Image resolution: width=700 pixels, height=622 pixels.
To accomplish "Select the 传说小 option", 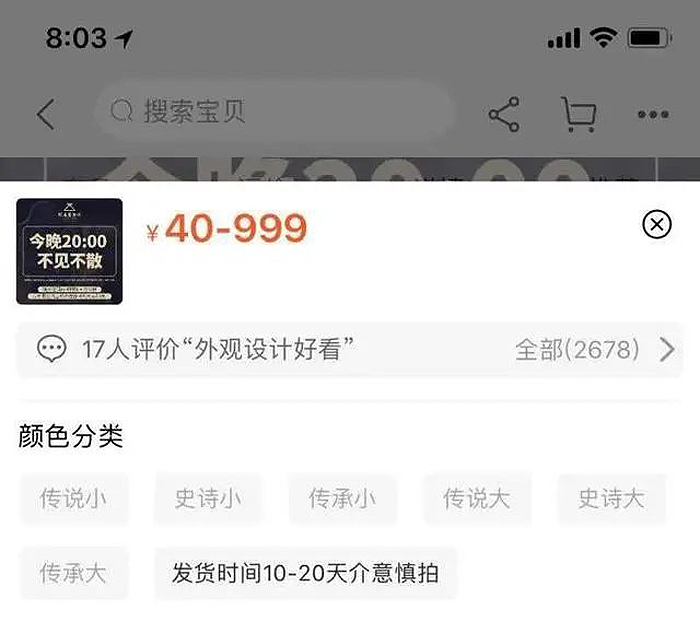I will (74, 499).
